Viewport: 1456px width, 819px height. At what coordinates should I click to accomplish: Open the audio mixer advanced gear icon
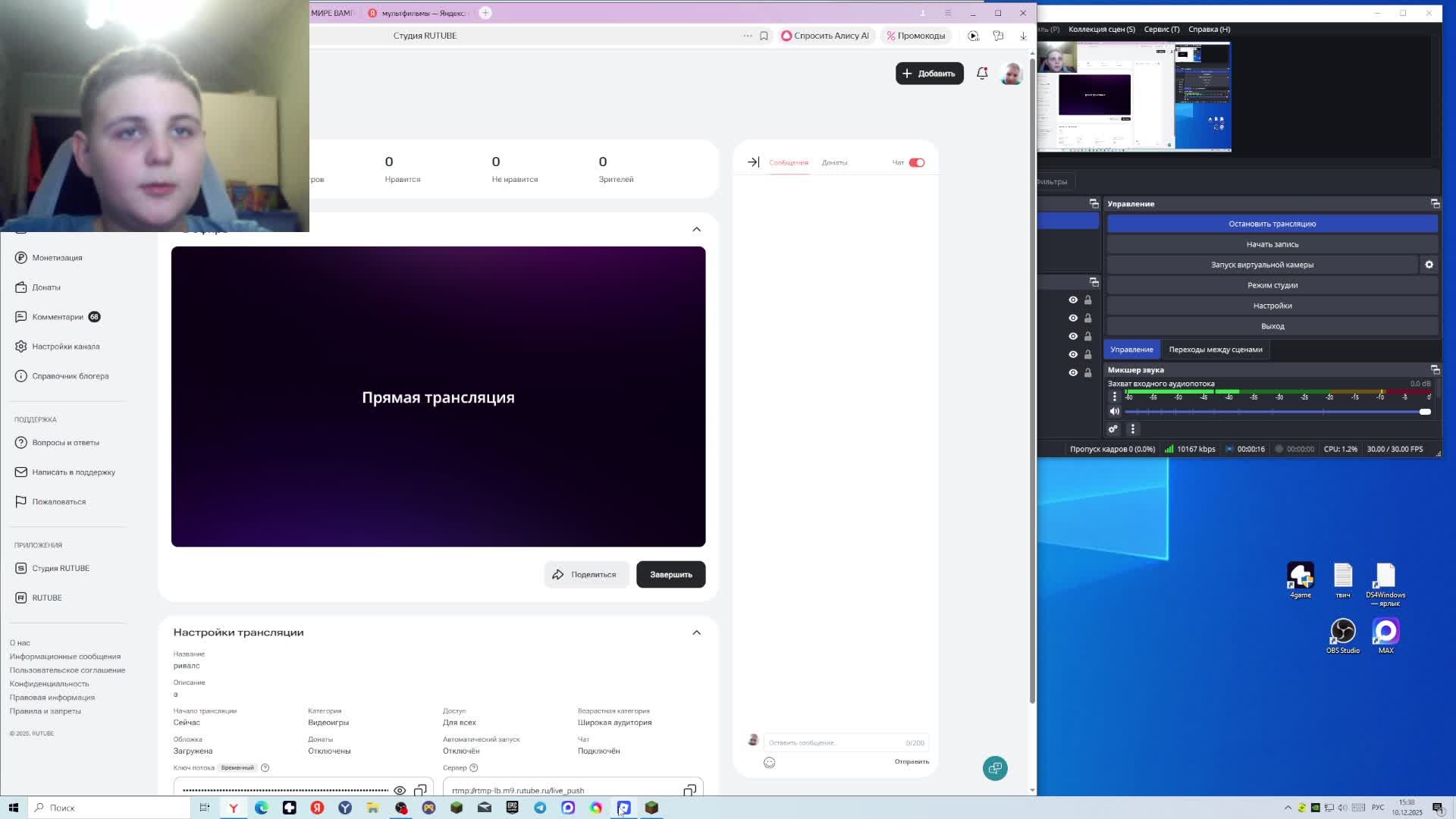click(1112, 429)
